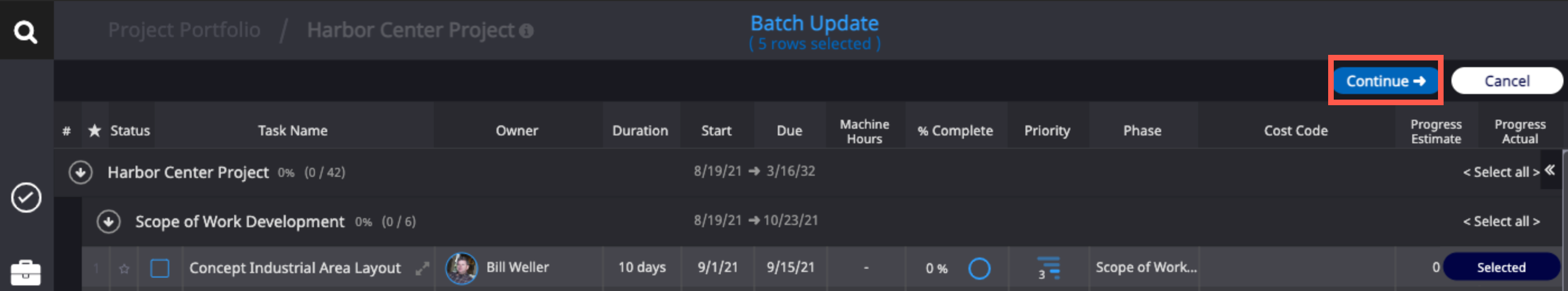Click the priority 3 icon
The height and width of the screenshot is (291, 1568).
coord(1047,268)
